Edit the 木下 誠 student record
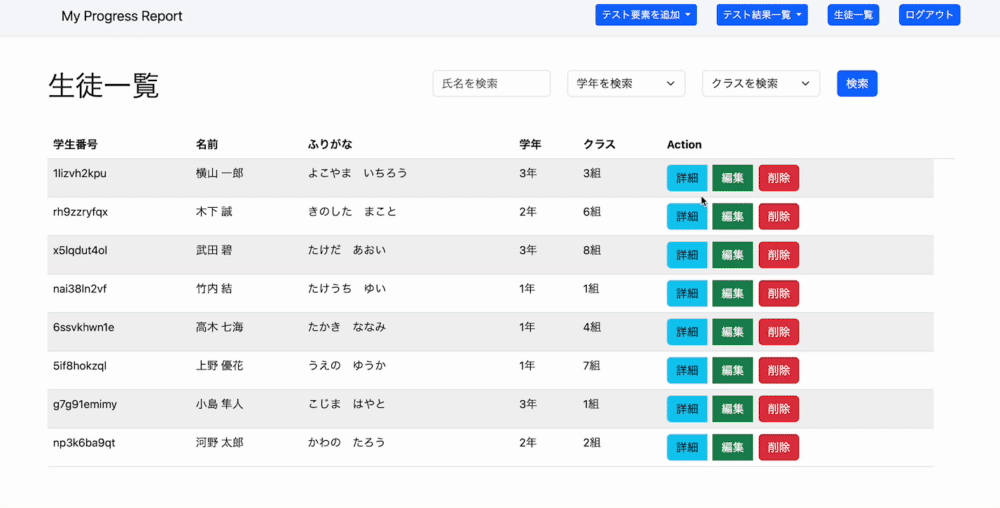Screen dimensions: 1000x508 pos(732,216)
